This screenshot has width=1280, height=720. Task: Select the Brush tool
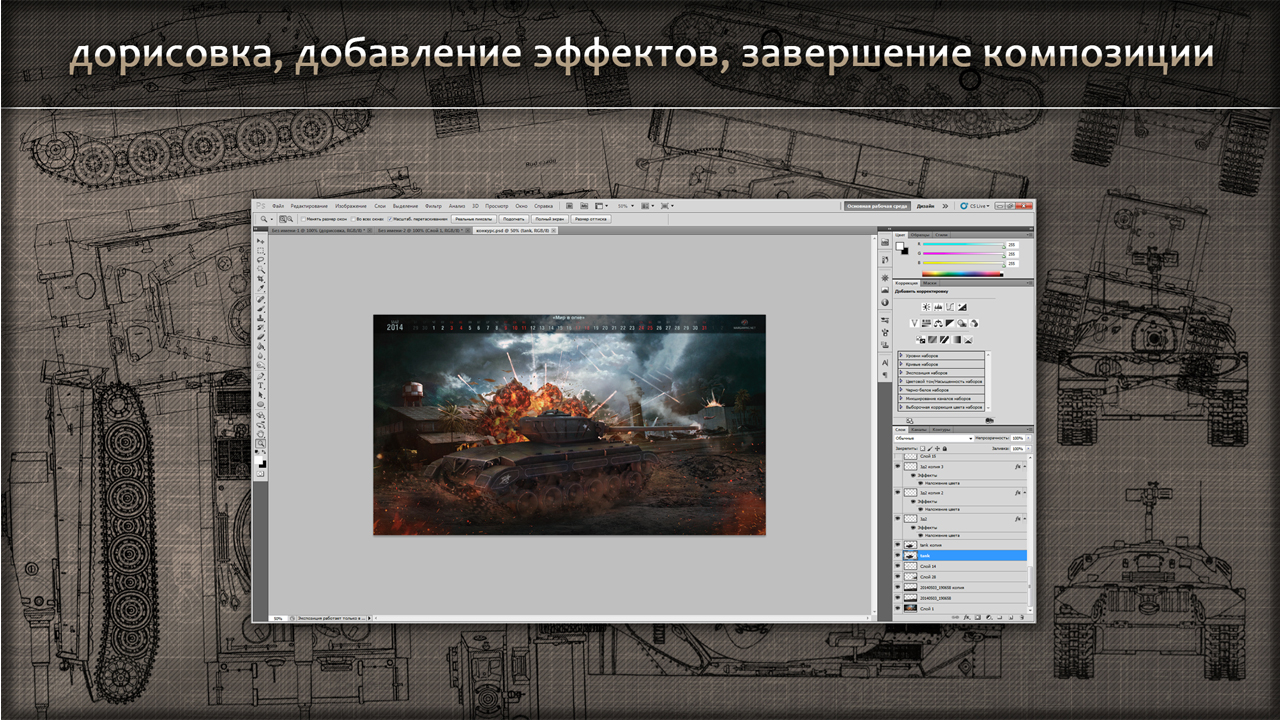click(x=261, y=308)
